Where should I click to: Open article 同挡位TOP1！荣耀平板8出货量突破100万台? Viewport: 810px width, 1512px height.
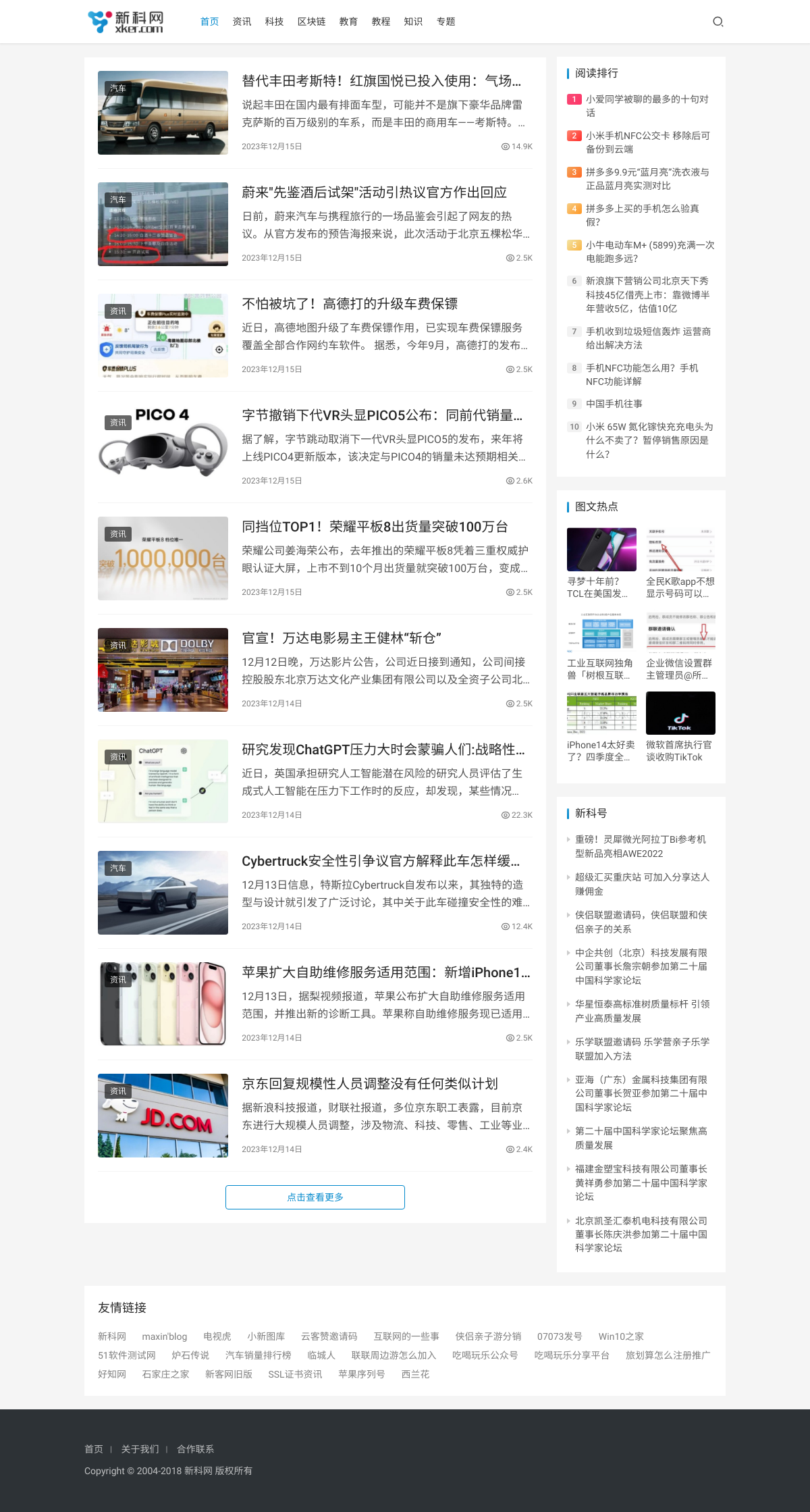click(x=375, y=527)
